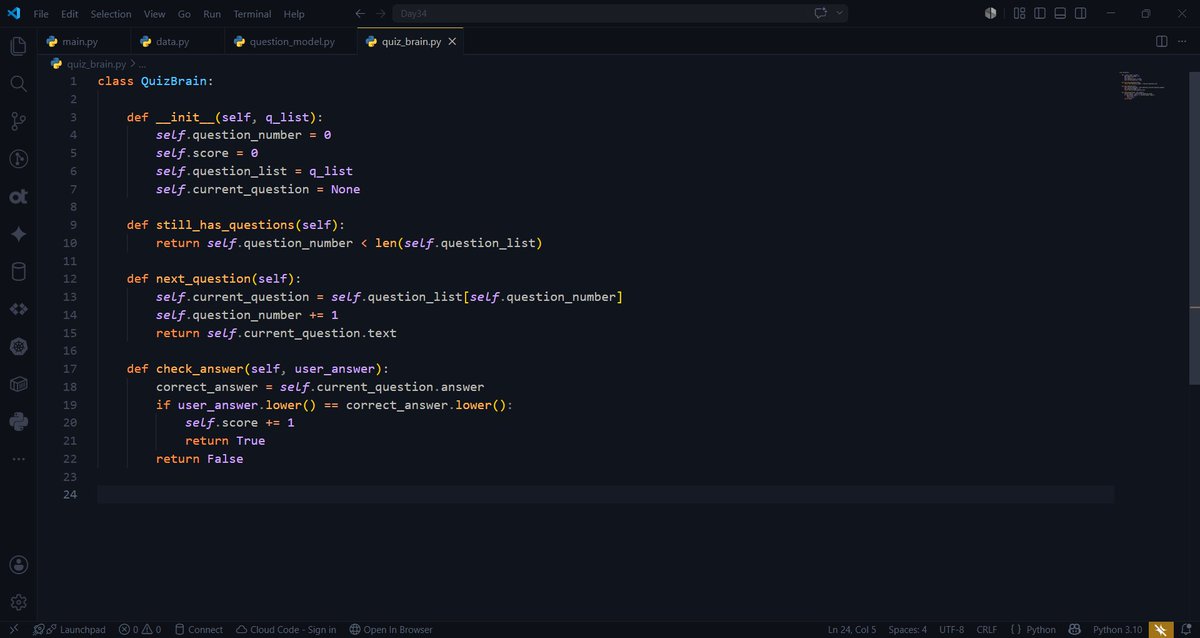
Task: Open Customize Layout icon
Action: click(x=1019, y=14)
